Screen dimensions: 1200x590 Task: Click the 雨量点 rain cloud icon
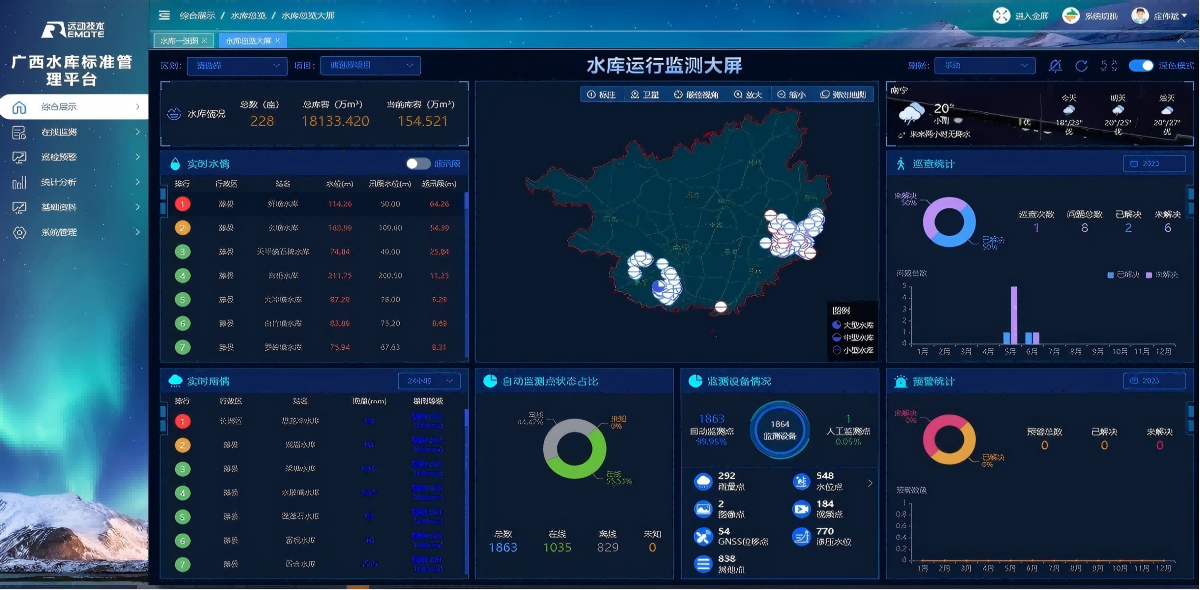703,481
